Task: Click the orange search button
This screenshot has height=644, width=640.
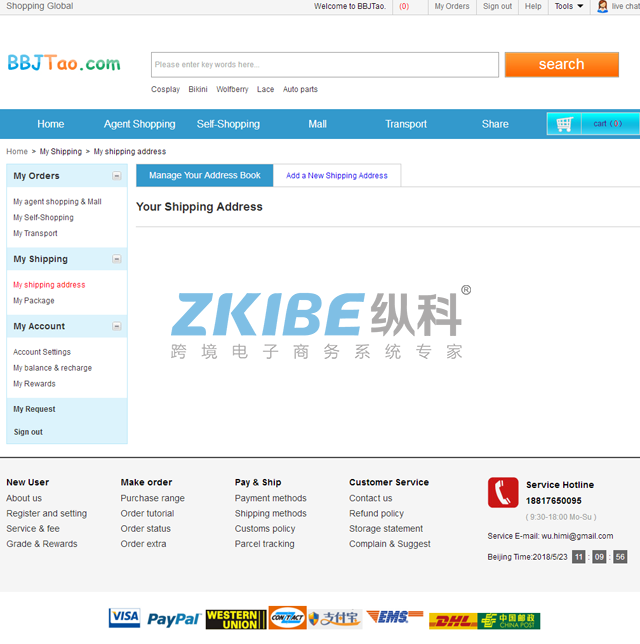Action: click(x=562, y=64)
